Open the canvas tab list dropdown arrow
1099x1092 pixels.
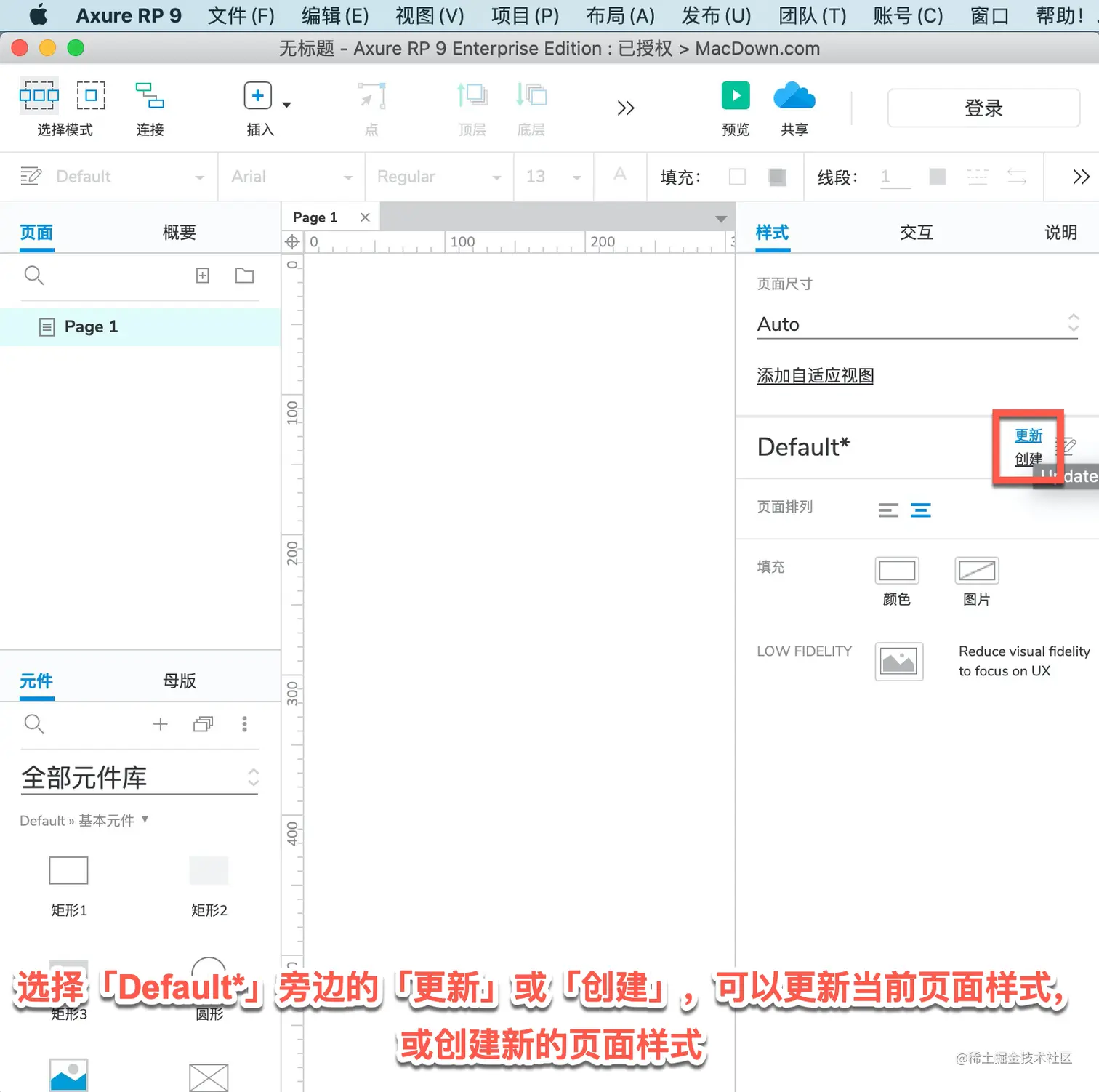(720, 219)
